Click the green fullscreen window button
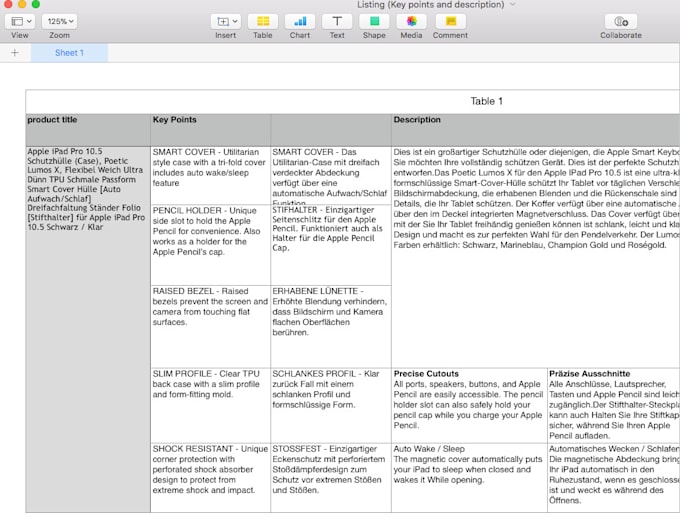The width and height of the screenshot is (680, 513). tap(36, 4)
